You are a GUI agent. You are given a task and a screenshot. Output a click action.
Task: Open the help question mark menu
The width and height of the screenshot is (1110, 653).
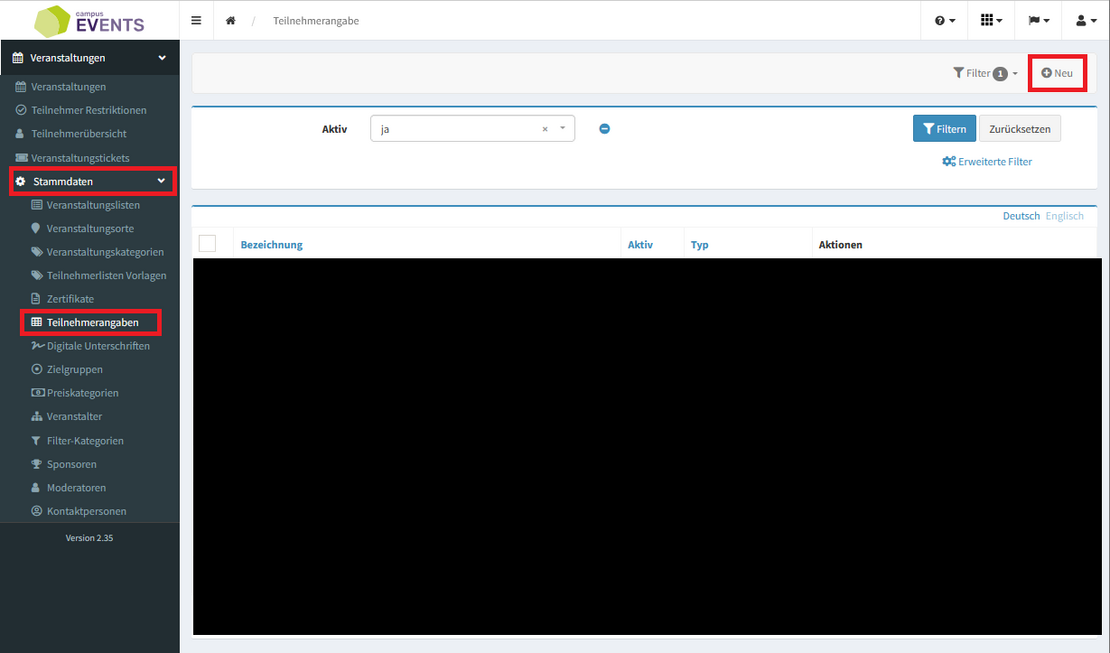coord(944,20)
